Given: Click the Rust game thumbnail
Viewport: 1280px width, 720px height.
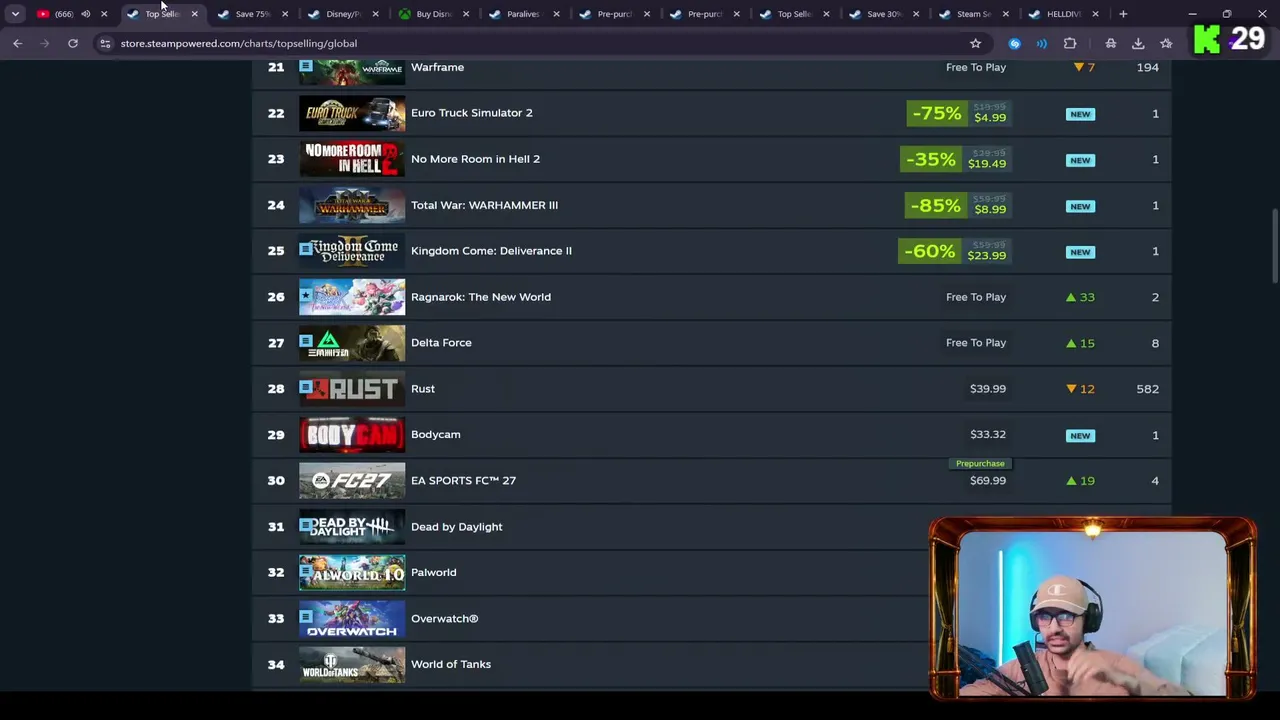Looking at the screenshot, I should 352,389.
